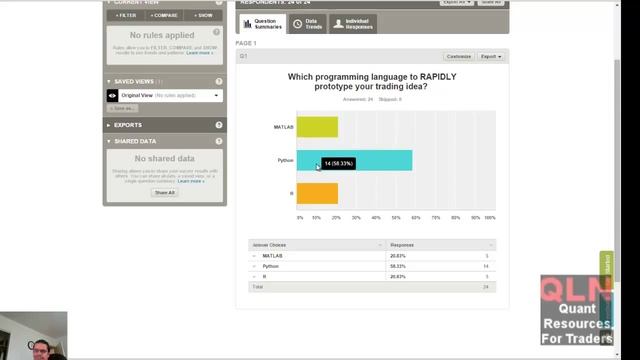
Task: Expand the MATLAB table row arrow
Action: click(254, 256)
